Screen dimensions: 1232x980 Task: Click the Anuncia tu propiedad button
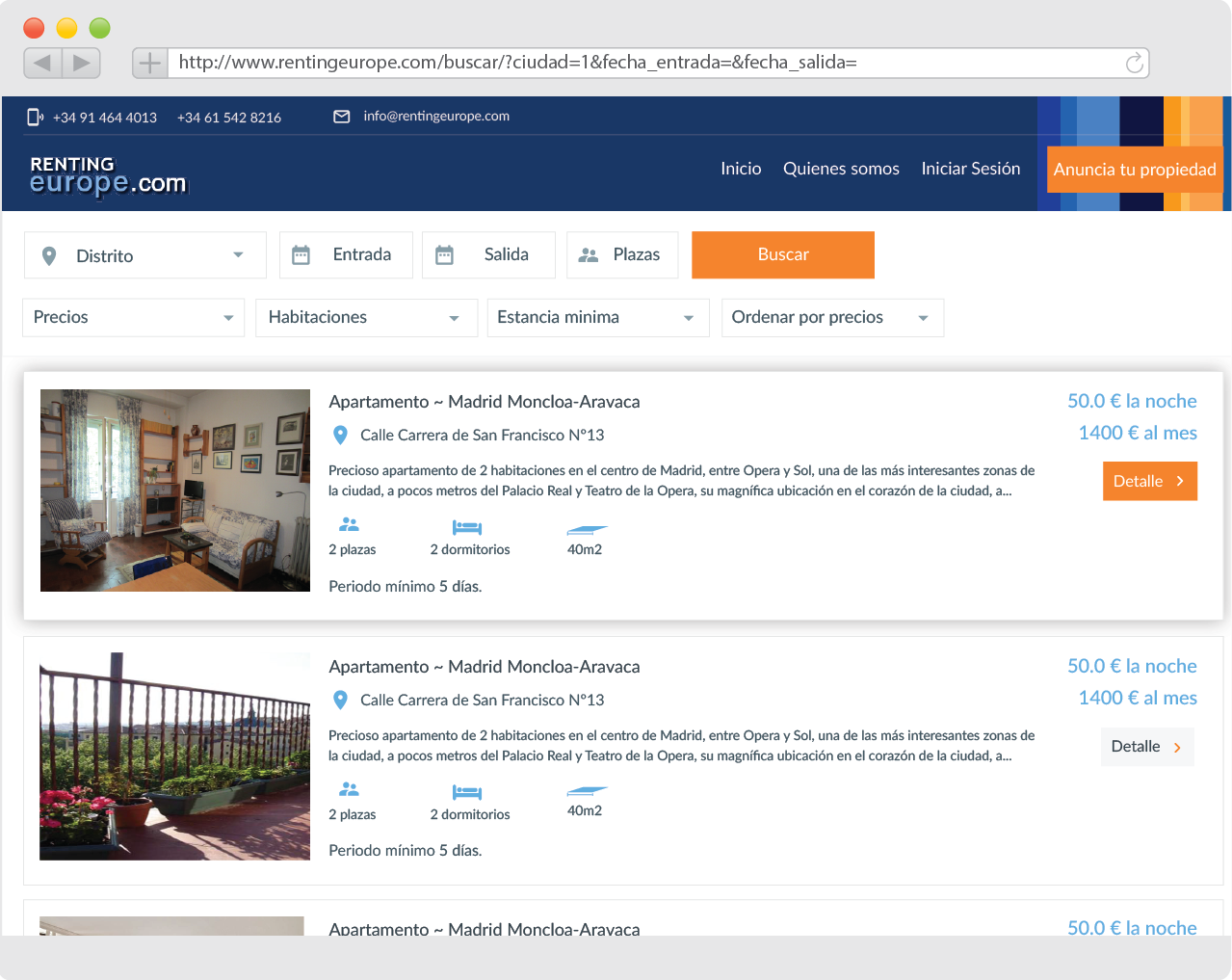(1135, 170)
